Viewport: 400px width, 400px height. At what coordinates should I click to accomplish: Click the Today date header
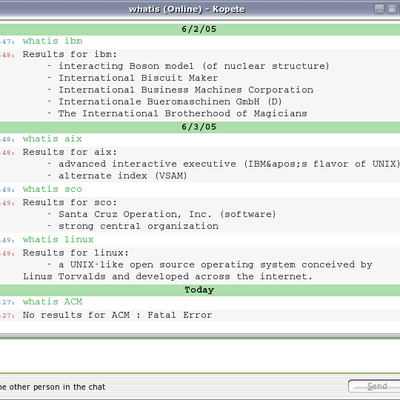(x=199, y=290)
